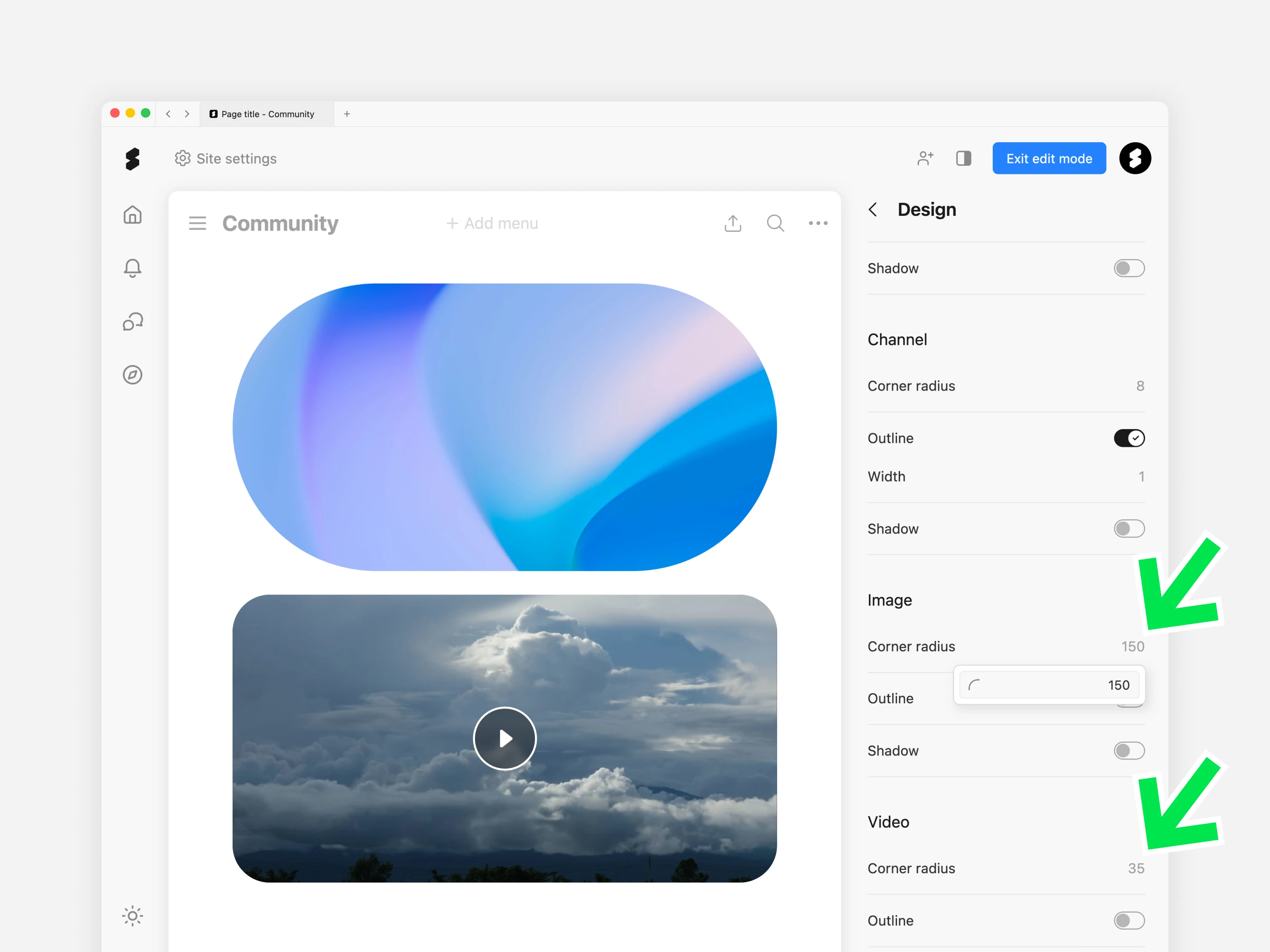Click the share upload icon
1270x952 pixels.
[x=733, y=223]
